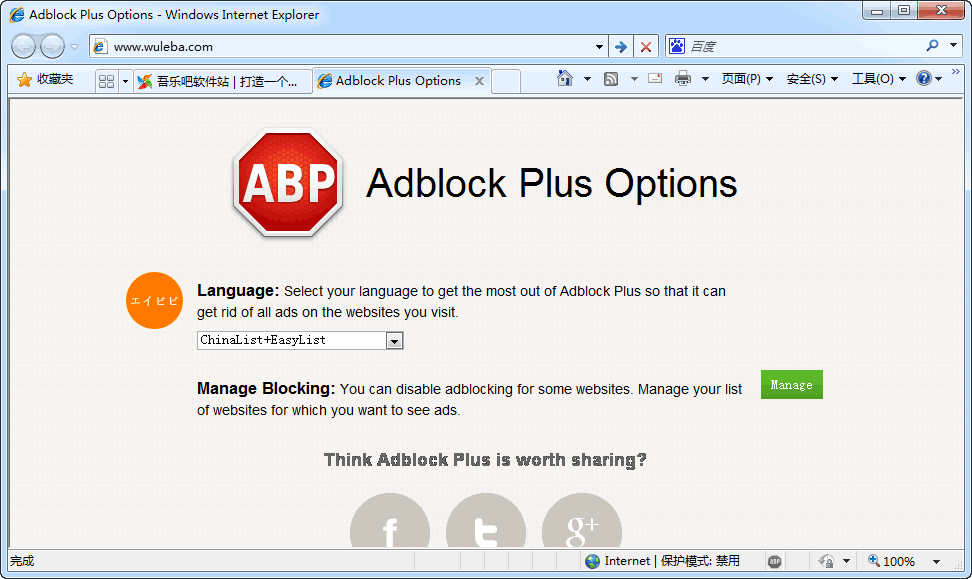Open recent pages dropdown beside Forward button

coord(74,46)
